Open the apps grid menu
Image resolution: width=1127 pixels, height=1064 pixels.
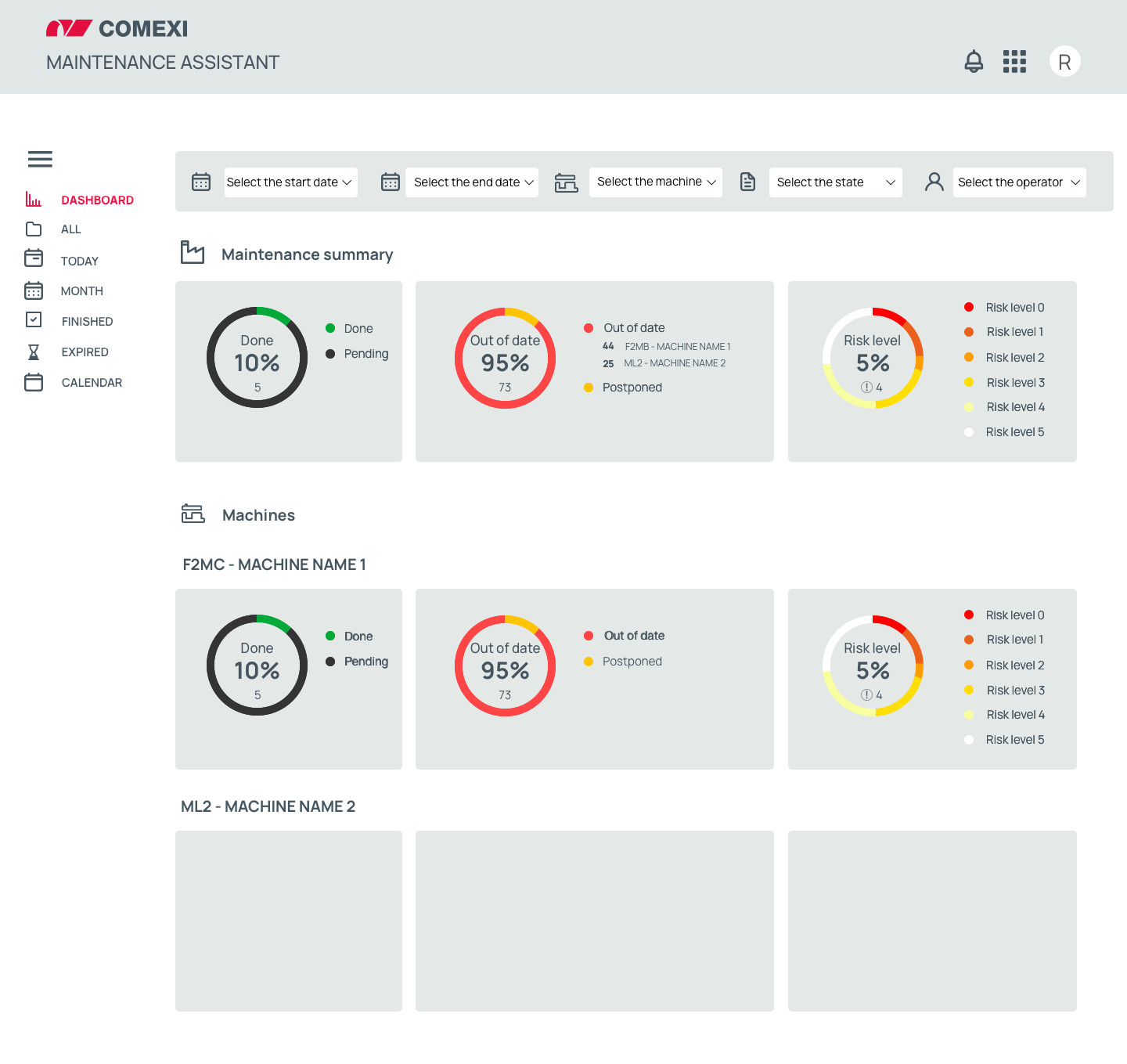tap(1014, 61)
